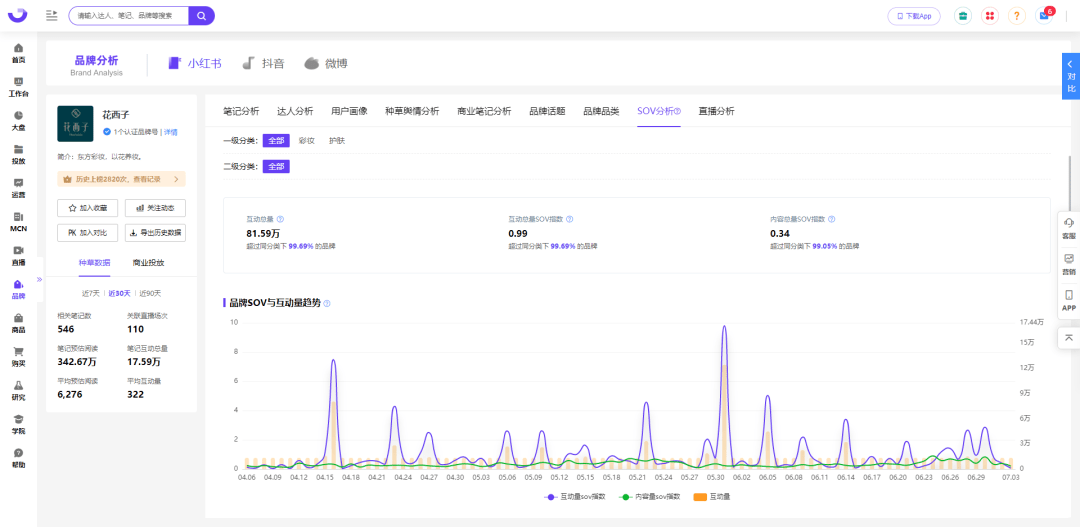1080x527 pixels.
Task: Click help icon next to 互动总量SOV指数
Action: point(569,219)
